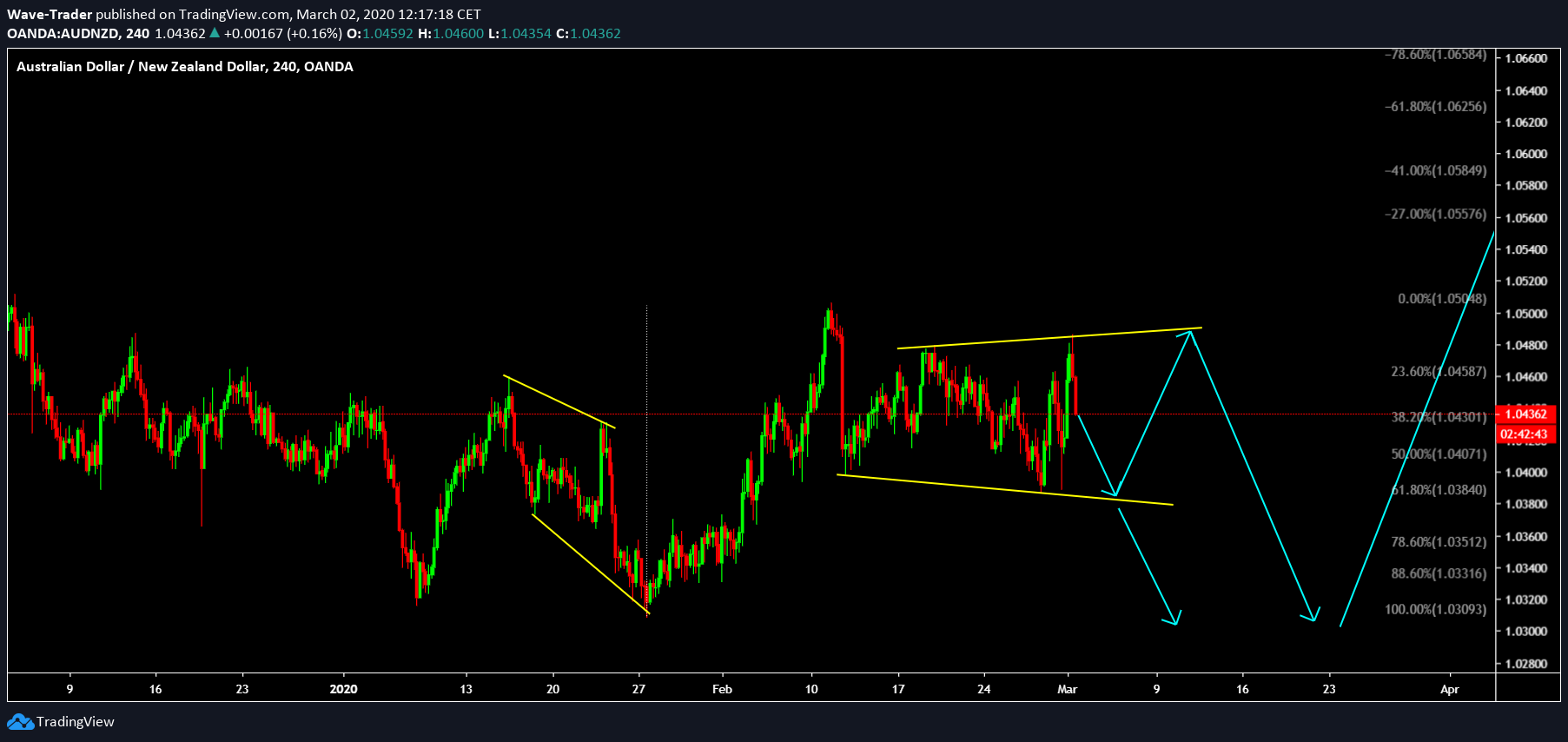This screenshot has width=1568, height=742.
Task: Click the green up-arrow change indicator
Action: click(215, 33)
